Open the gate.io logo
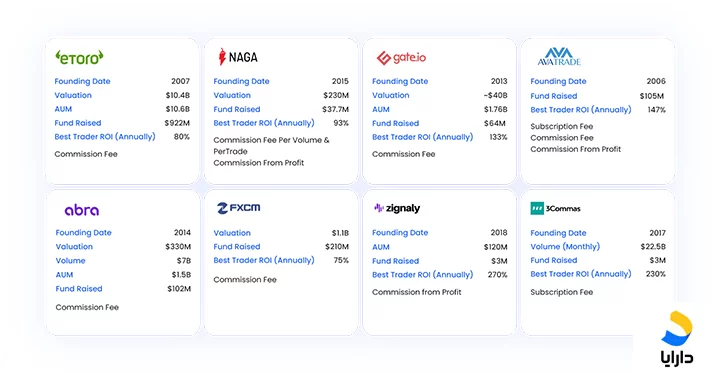 pyautogui.click(x=401, y=58)
